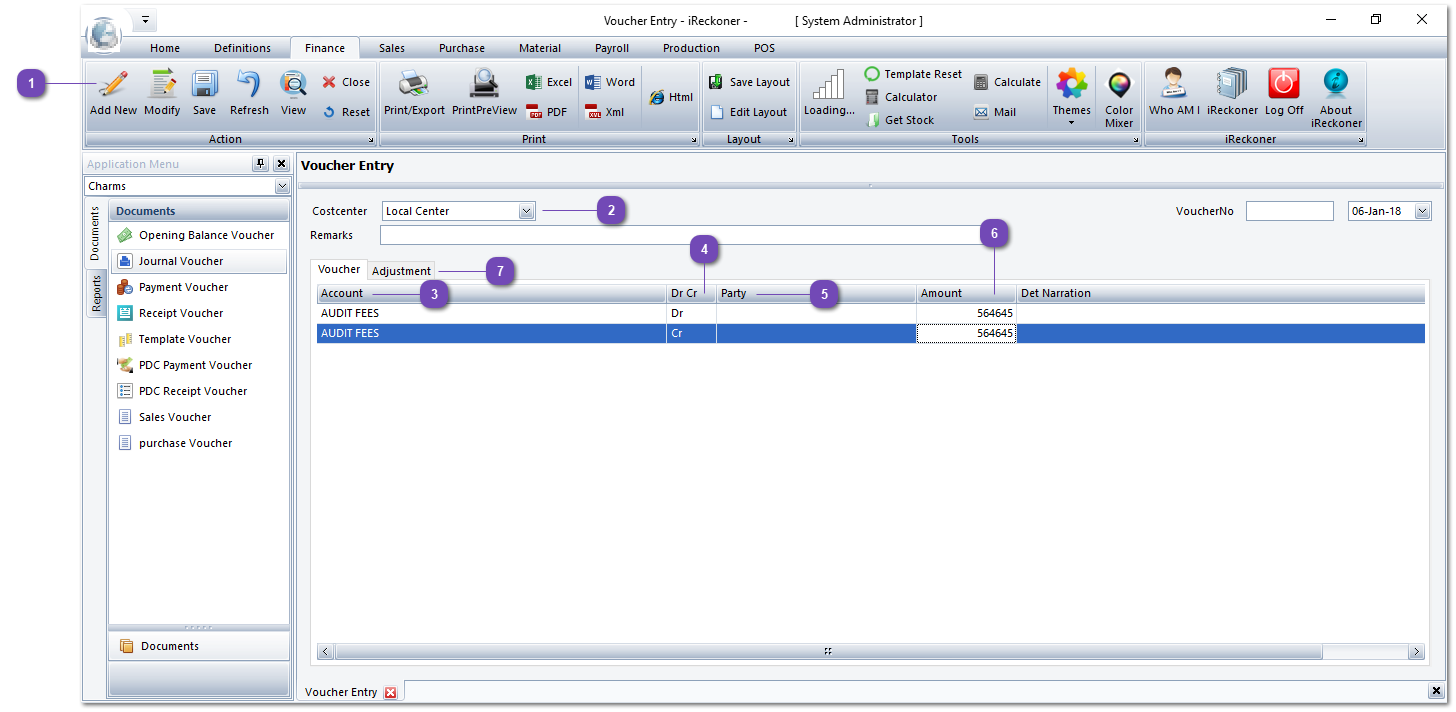The height and width of the screenshot is (712, 1456).
Task: Click the Add New icon in ribbon
Action: pos(113,85)
